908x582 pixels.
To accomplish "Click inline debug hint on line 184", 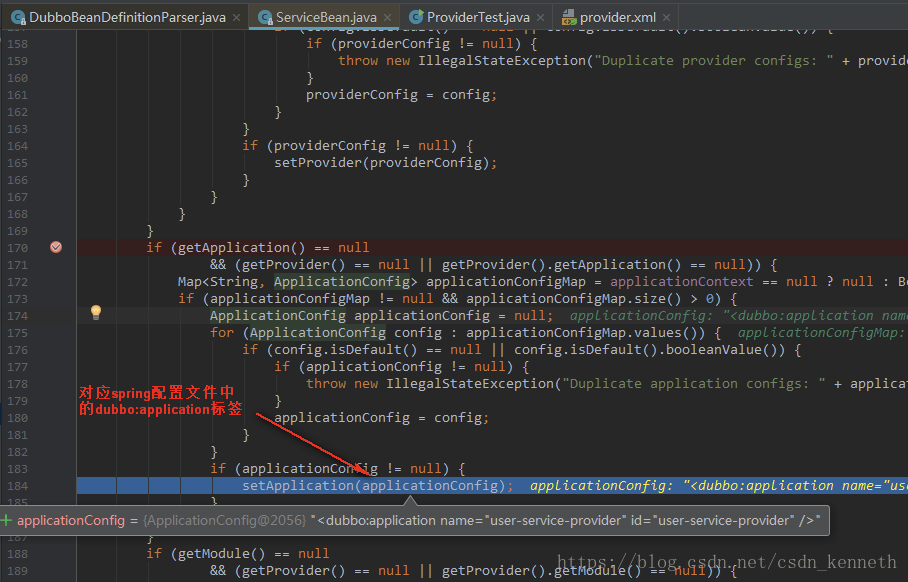I will (x=718, y=485).
